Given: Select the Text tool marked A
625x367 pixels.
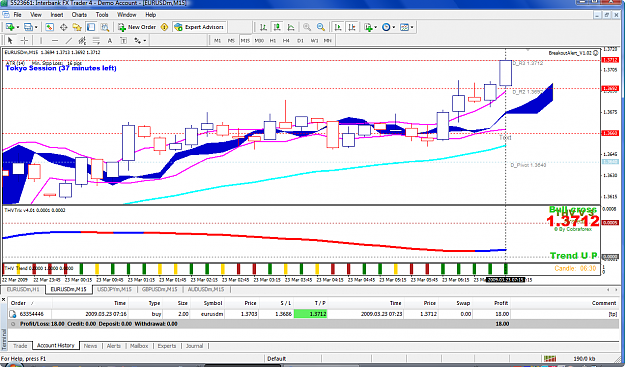Looking at the screenshot, I should point(110,40).
